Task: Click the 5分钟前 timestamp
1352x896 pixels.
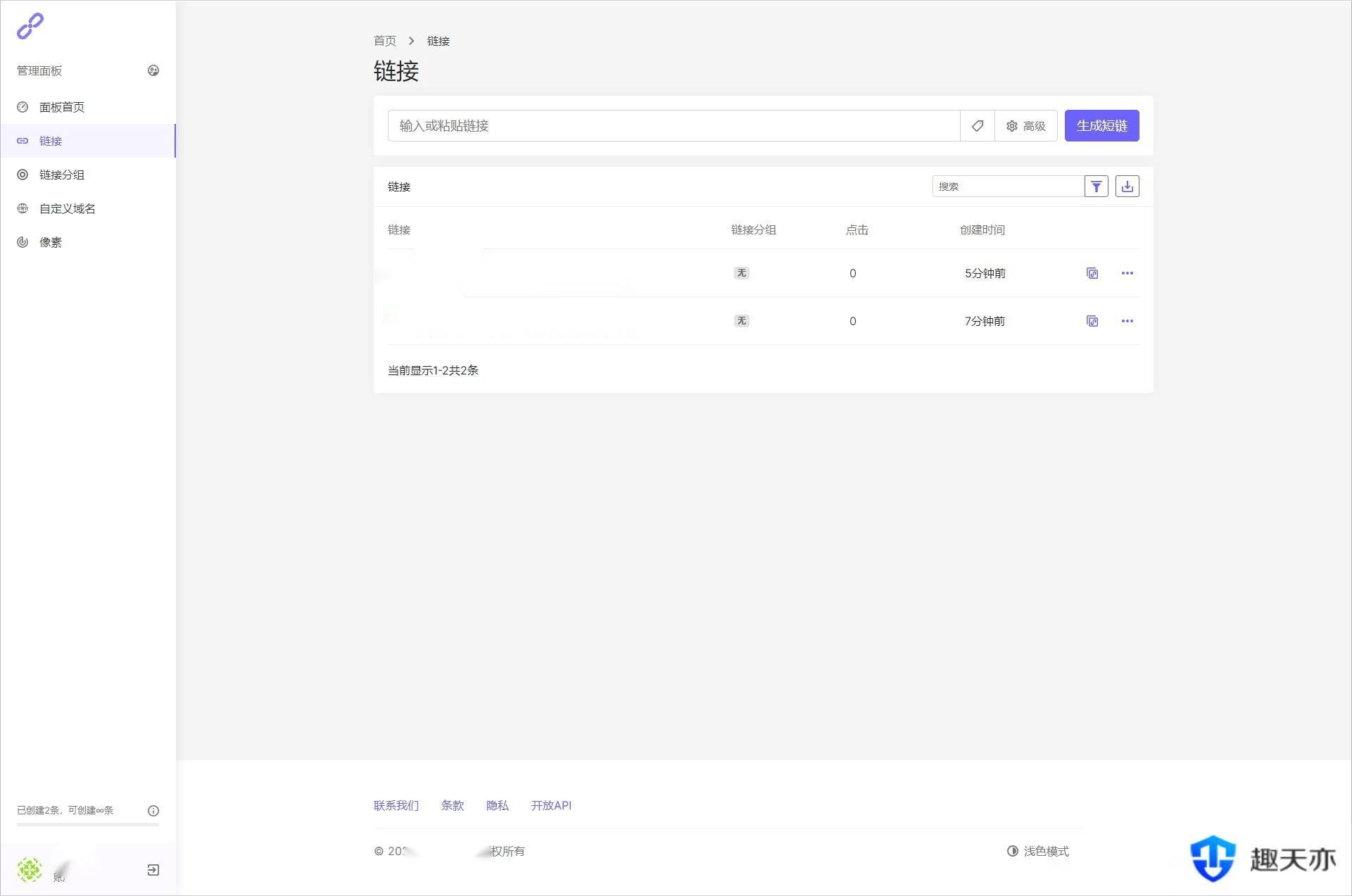Action: coord(985,273)
